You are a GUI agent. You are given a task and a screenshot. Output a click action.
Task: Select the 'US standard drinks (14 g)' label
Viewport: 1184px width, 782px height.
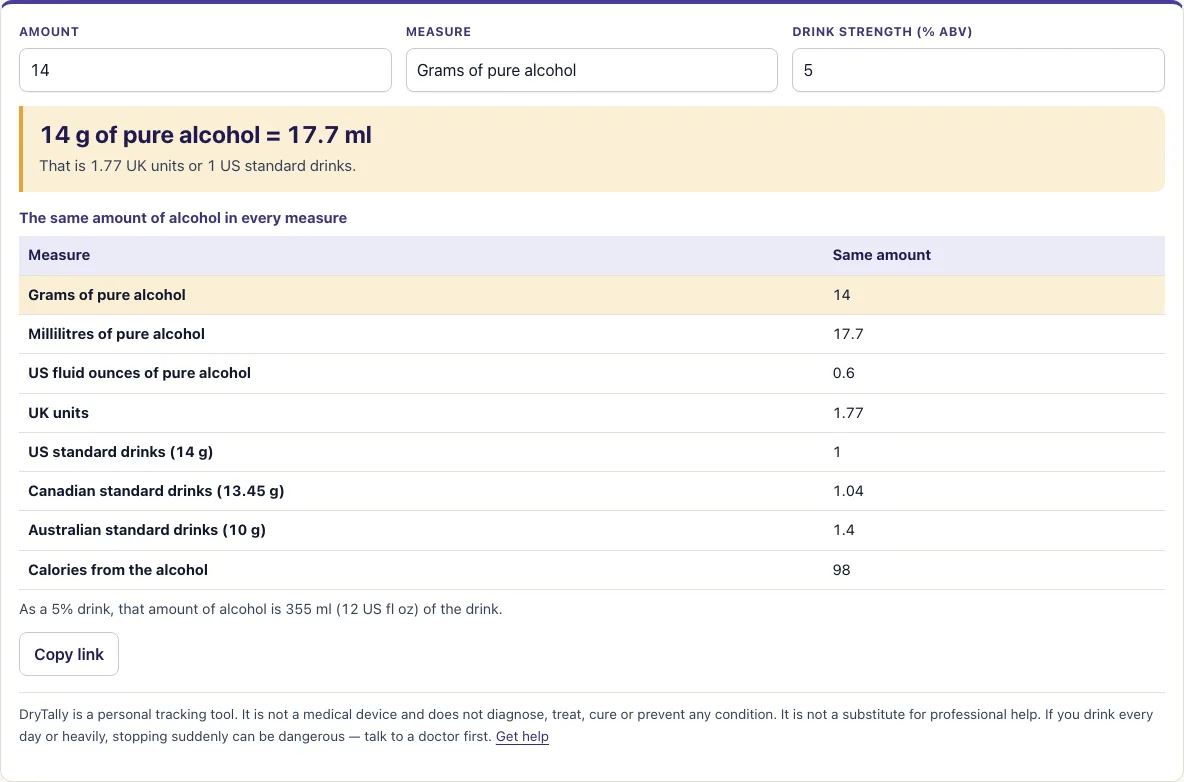120,452
